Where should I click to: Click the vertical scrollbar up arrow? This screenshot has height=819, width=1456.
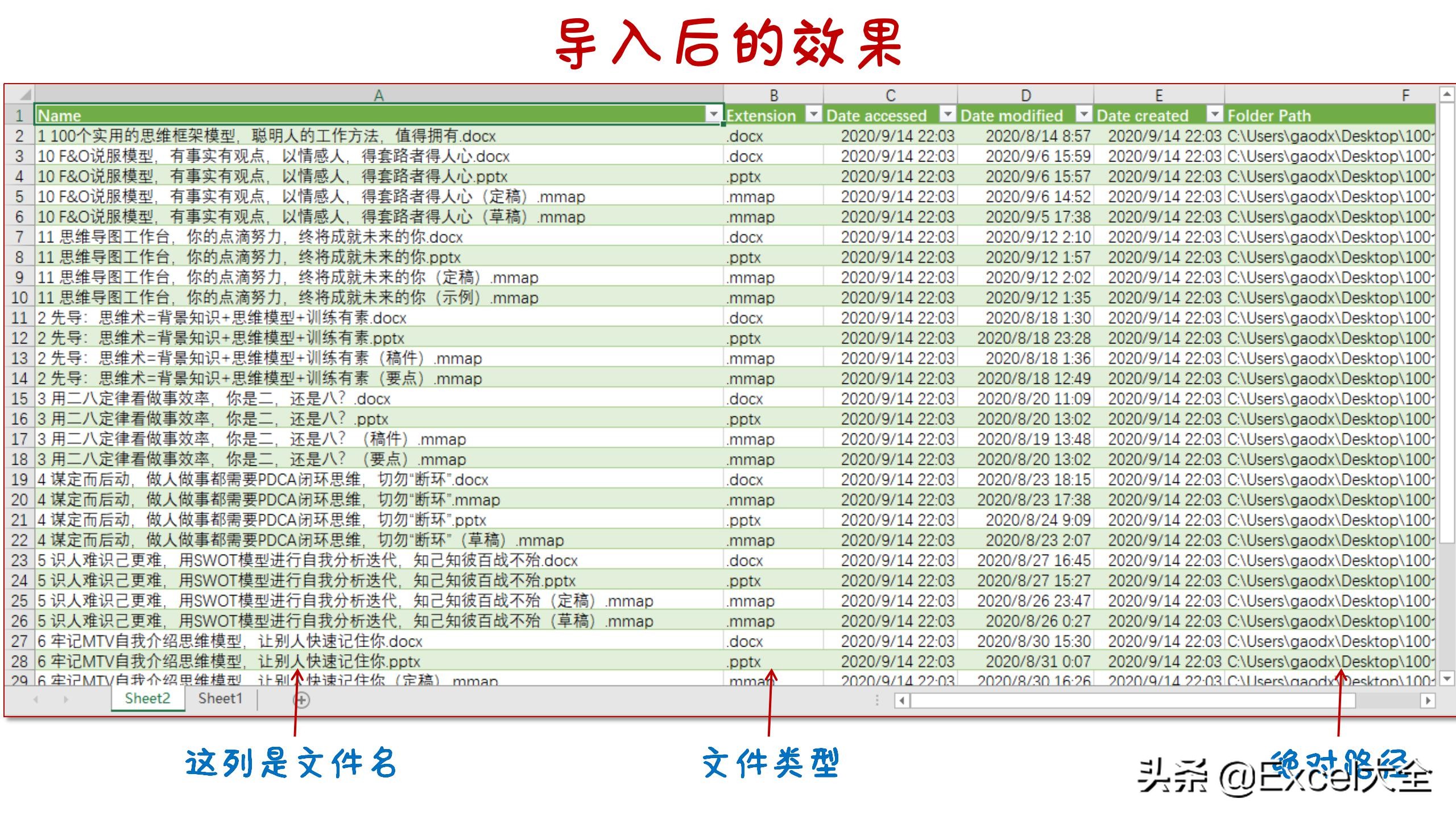click(x=1447, y=94)
